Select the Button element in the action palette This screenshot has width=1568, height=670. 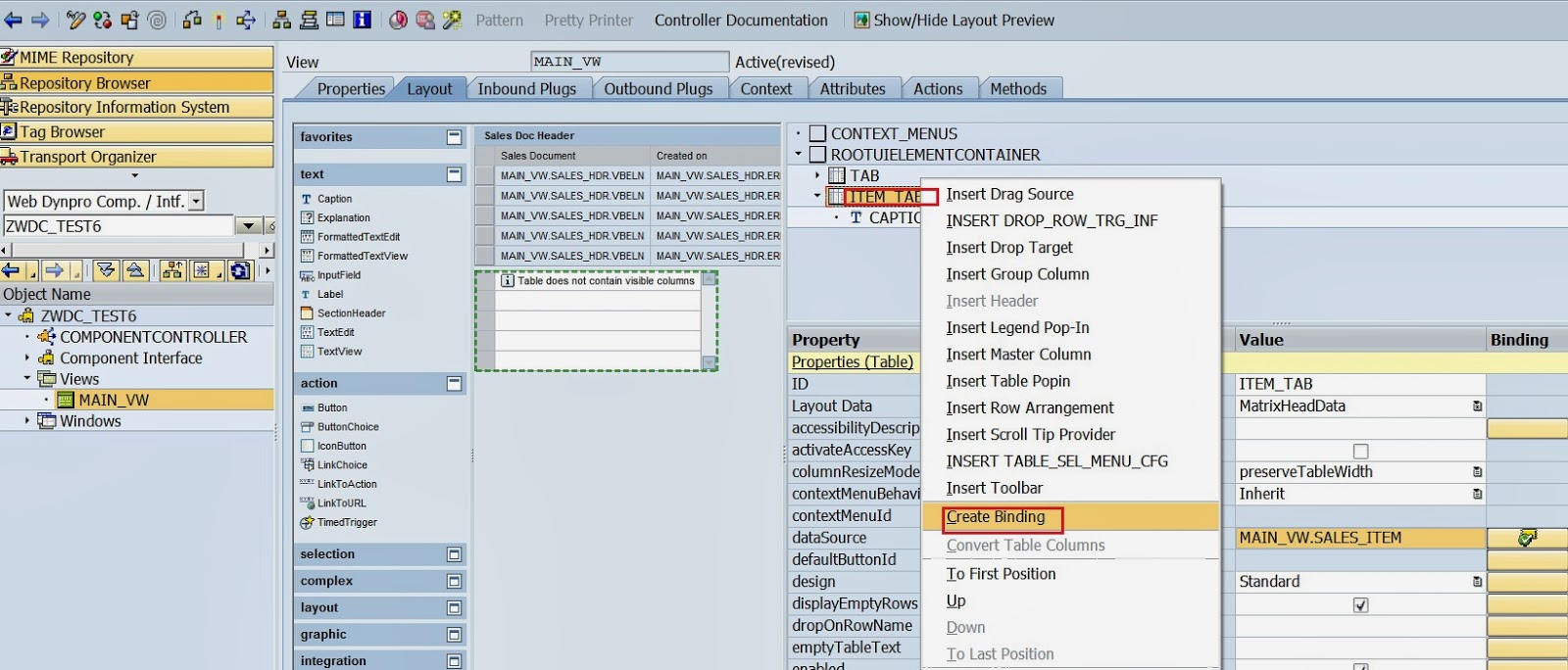click(x=332, y=407)
